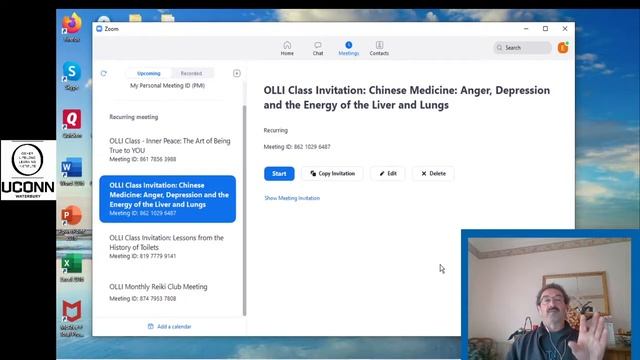Select the Upcoming meetings tab
This screenshot has height=360, width=640.
(149, 73)
